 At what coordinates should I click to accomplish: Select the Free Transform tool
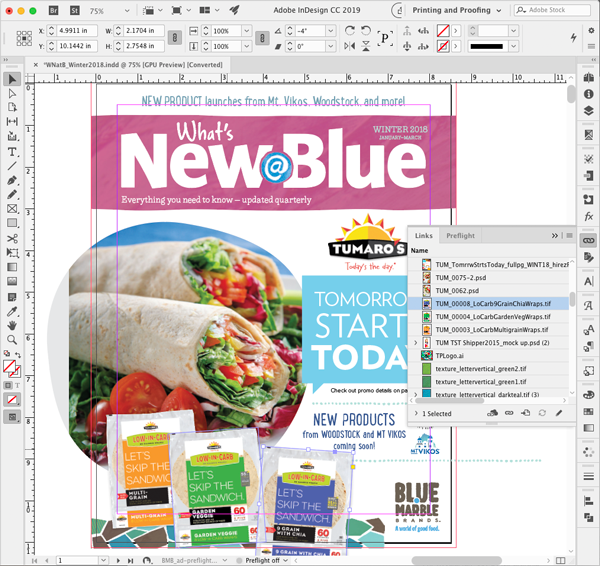(x=12, y=253)
